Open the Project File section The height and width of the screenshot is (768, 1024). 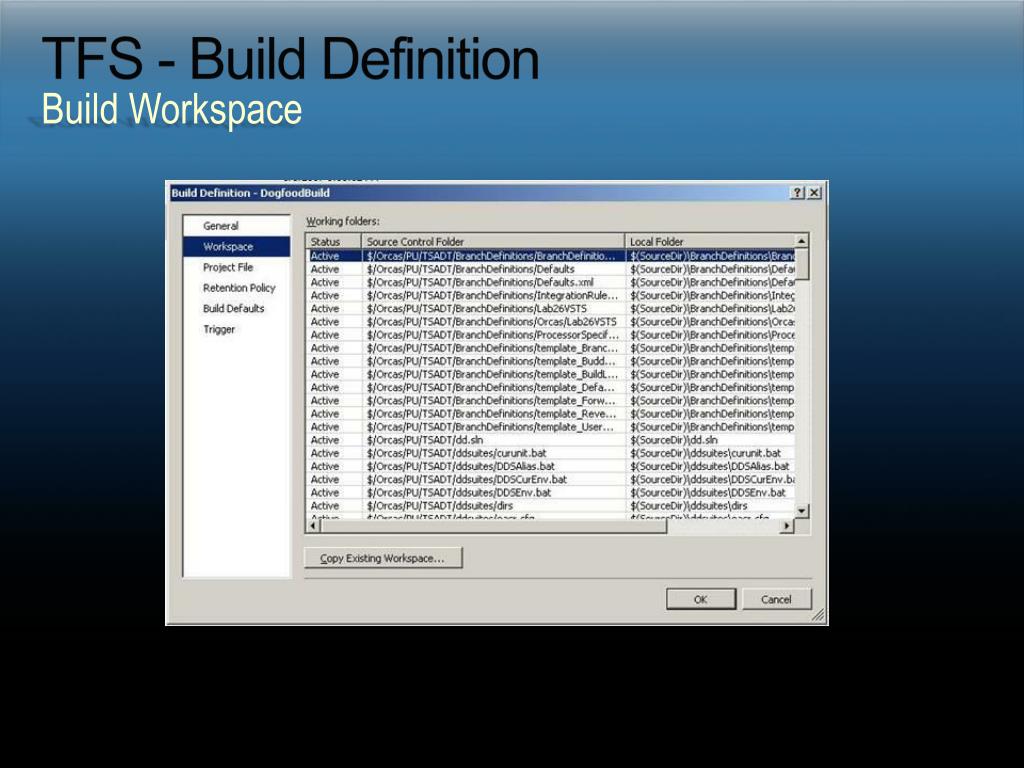click(228, 267)
